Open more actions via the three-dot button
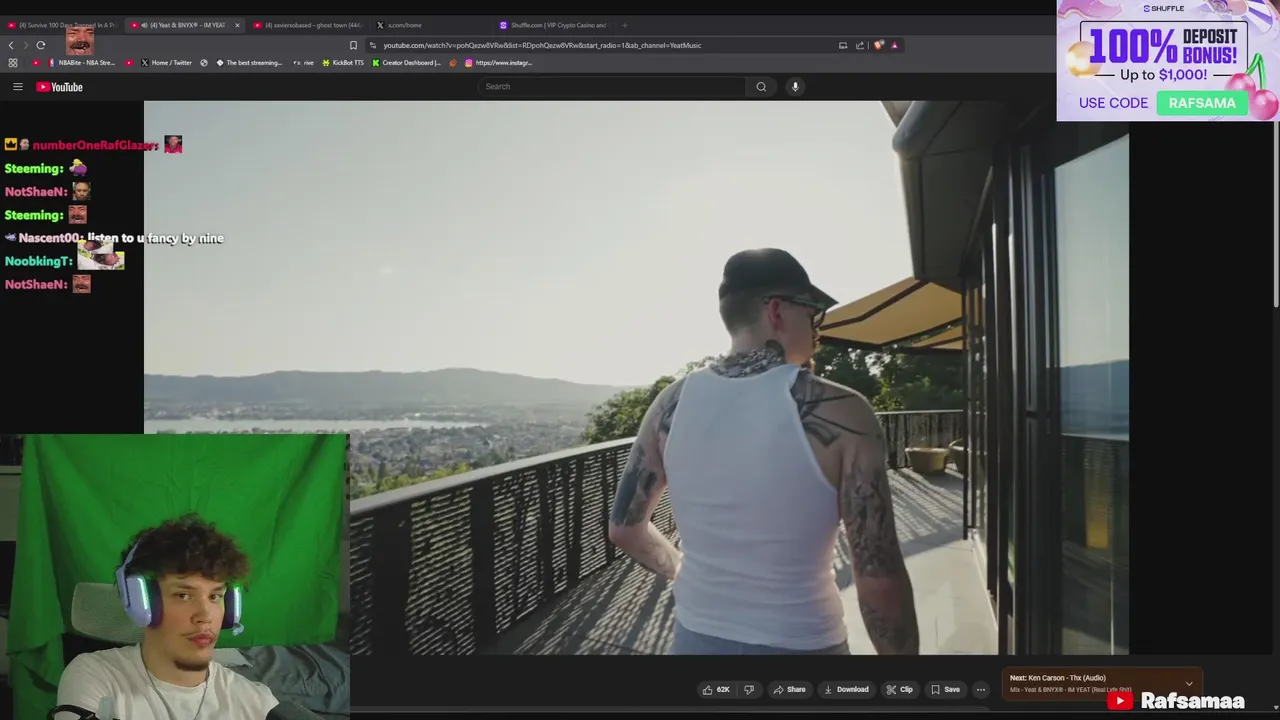The width and height of the screenshot is (1280, 720). 980,689
